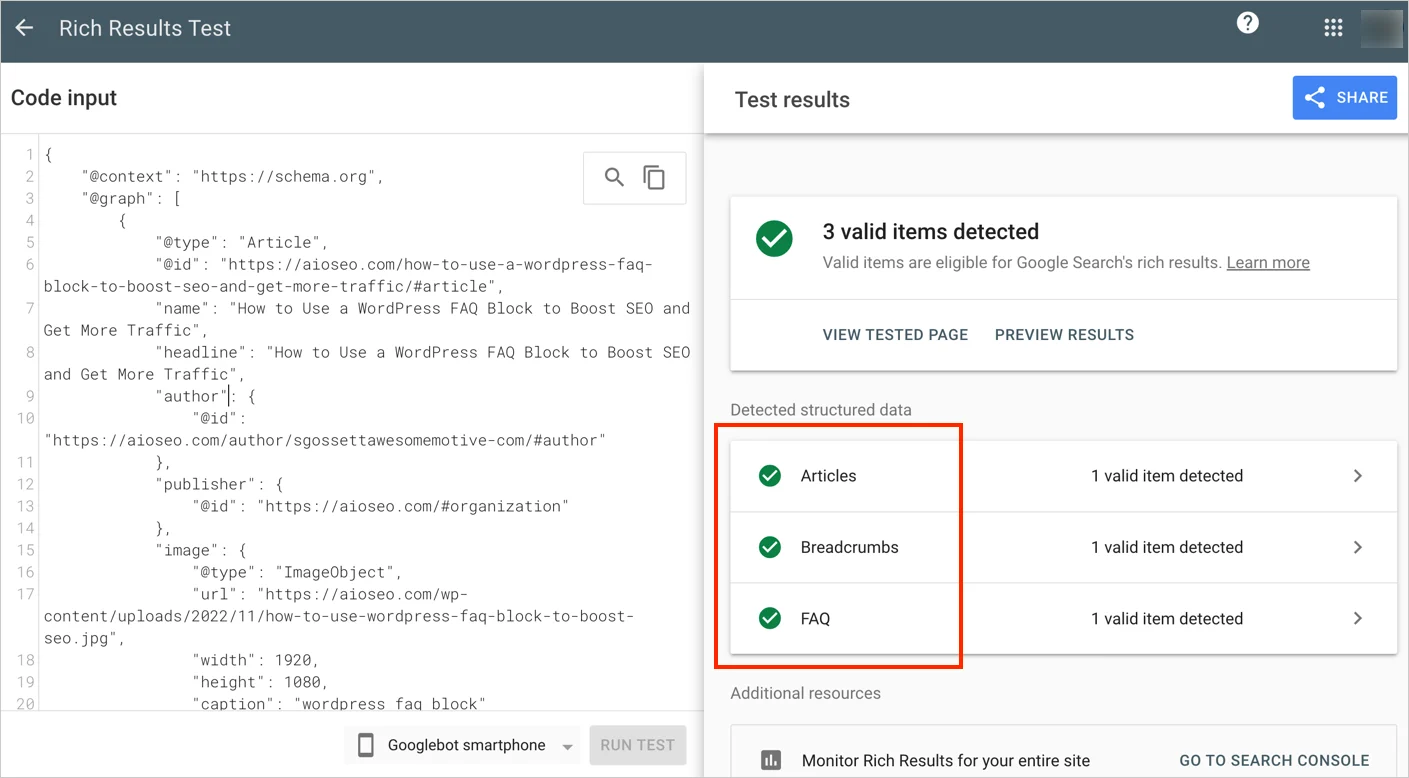The image size is (1409, 778).
Task: Open the Googlebot smartphone user-agent dropdown
Action: click(x=567, y=745)
